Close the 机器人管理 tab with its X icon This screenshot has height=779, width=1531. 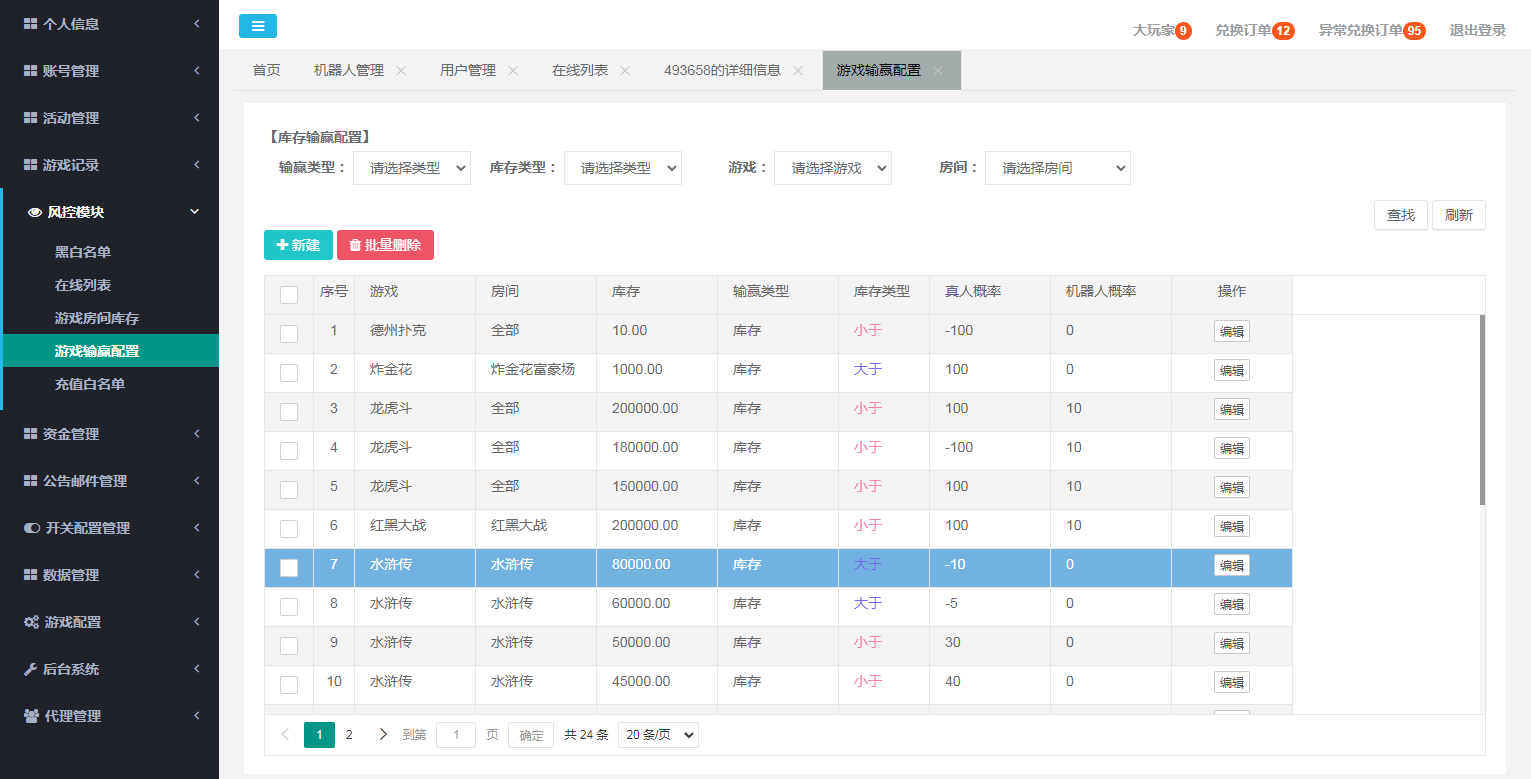pyautogui.click(x=401, y=71)
